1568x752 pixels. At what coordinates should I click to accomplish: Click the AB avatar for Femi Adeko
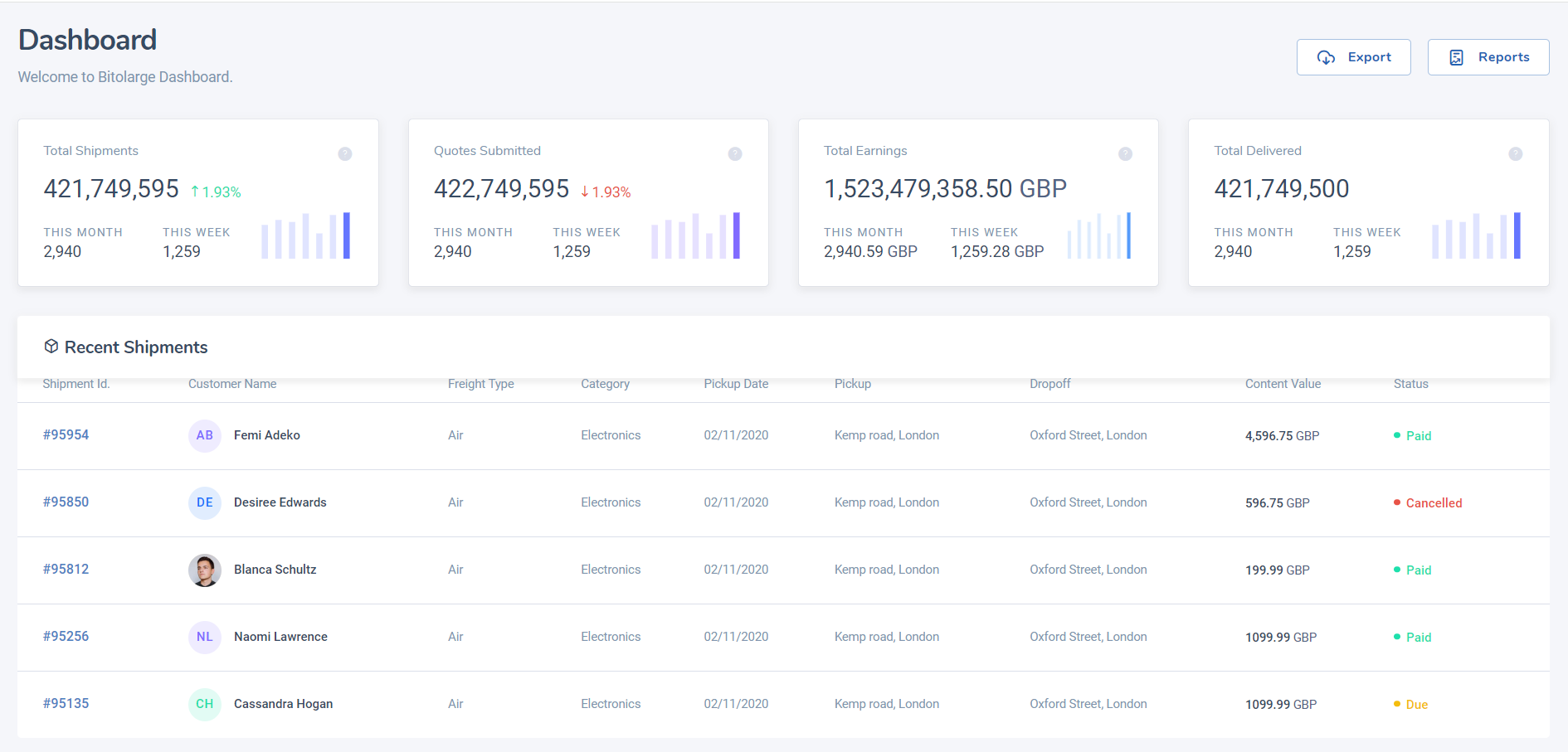click(x=205, y=435)
